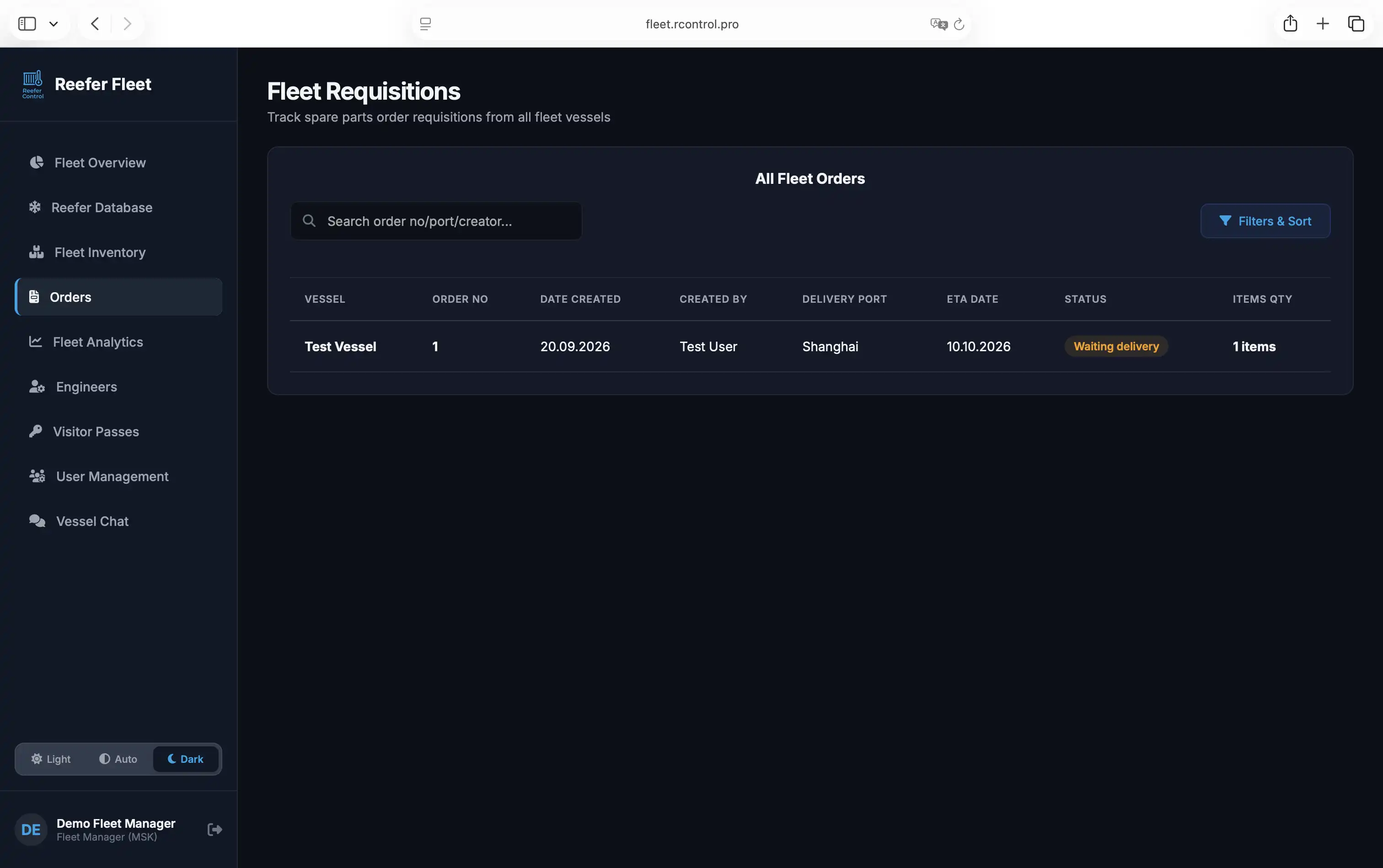Switch theme to Light
Screen dimensions: 1383x868
tap(50, 759)
